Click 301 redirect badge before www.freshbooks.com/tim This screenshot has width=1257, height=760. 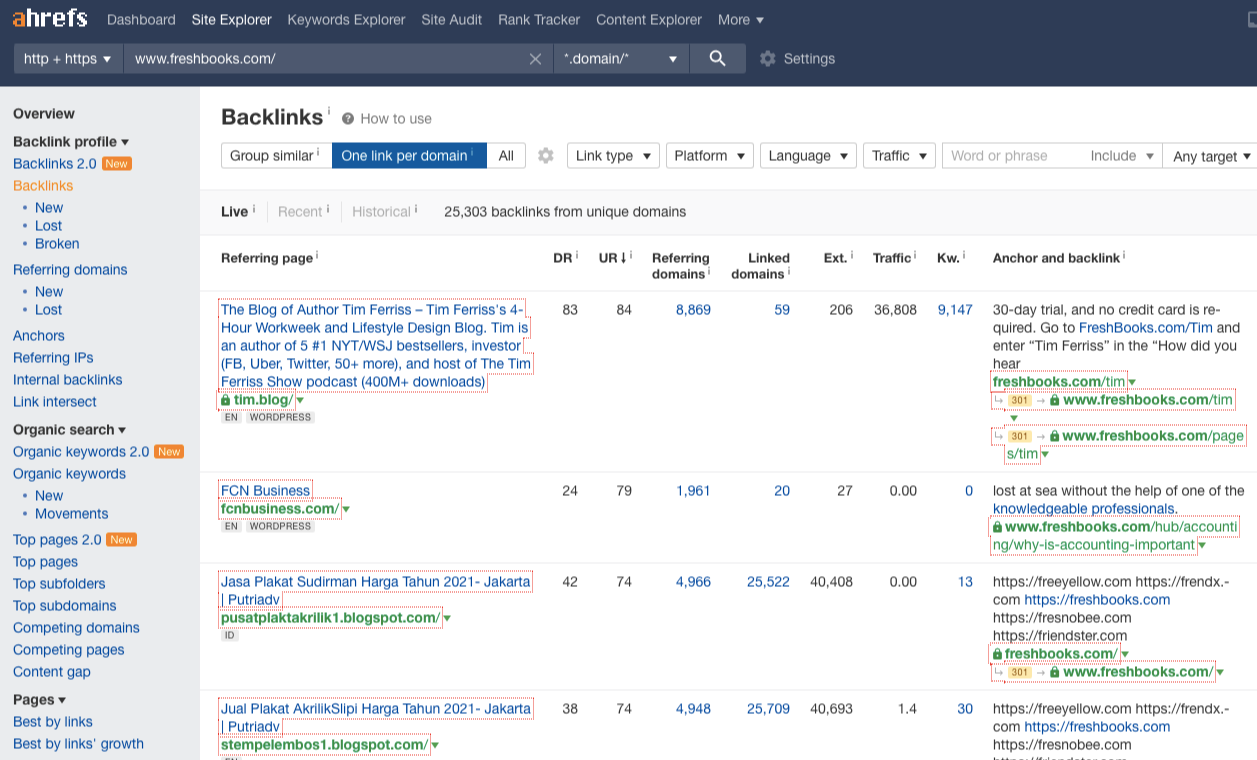click(1019, 400)
